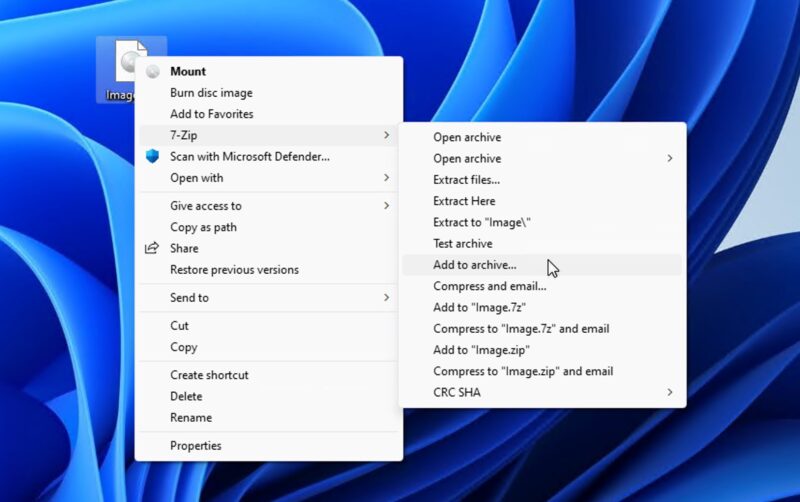Choose Compress to "Image.zip" and email
Screen dimensions: 800x502
(542, 371)
